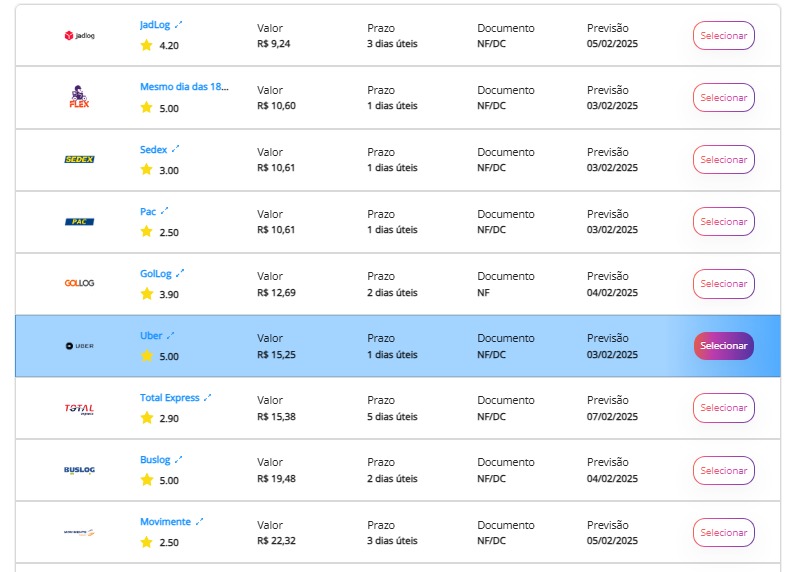Select the JadLog shipping option
792x572 pixels.
tap(723, 35)
